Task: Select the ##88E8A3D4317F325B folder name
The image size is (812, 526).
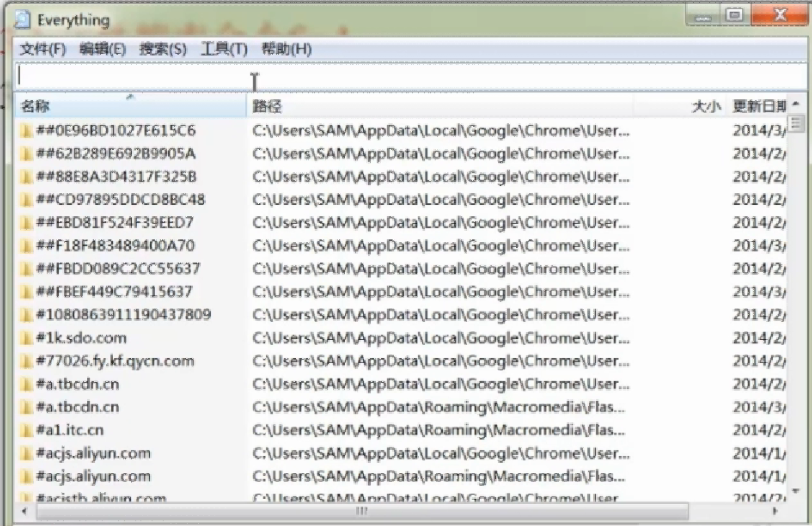Action: point(117,177)
